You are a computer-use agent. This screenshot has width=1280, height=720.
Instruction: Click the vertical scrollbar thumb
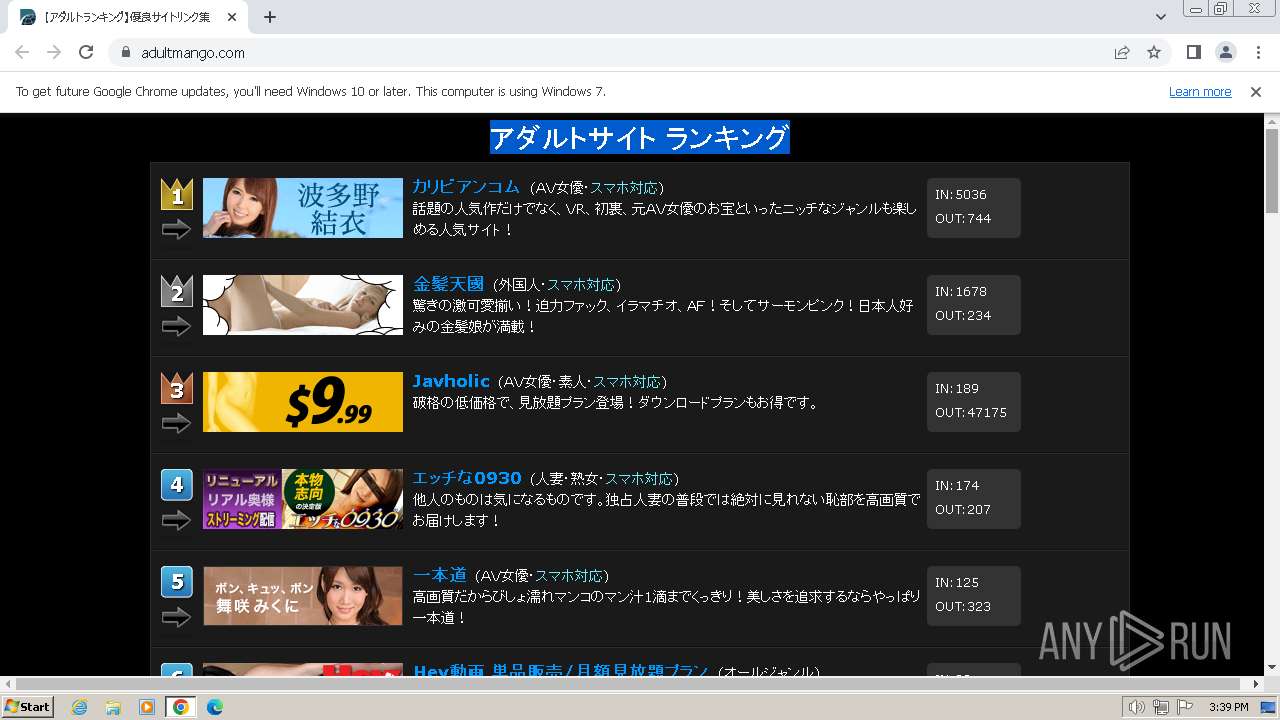point(1272,170)
